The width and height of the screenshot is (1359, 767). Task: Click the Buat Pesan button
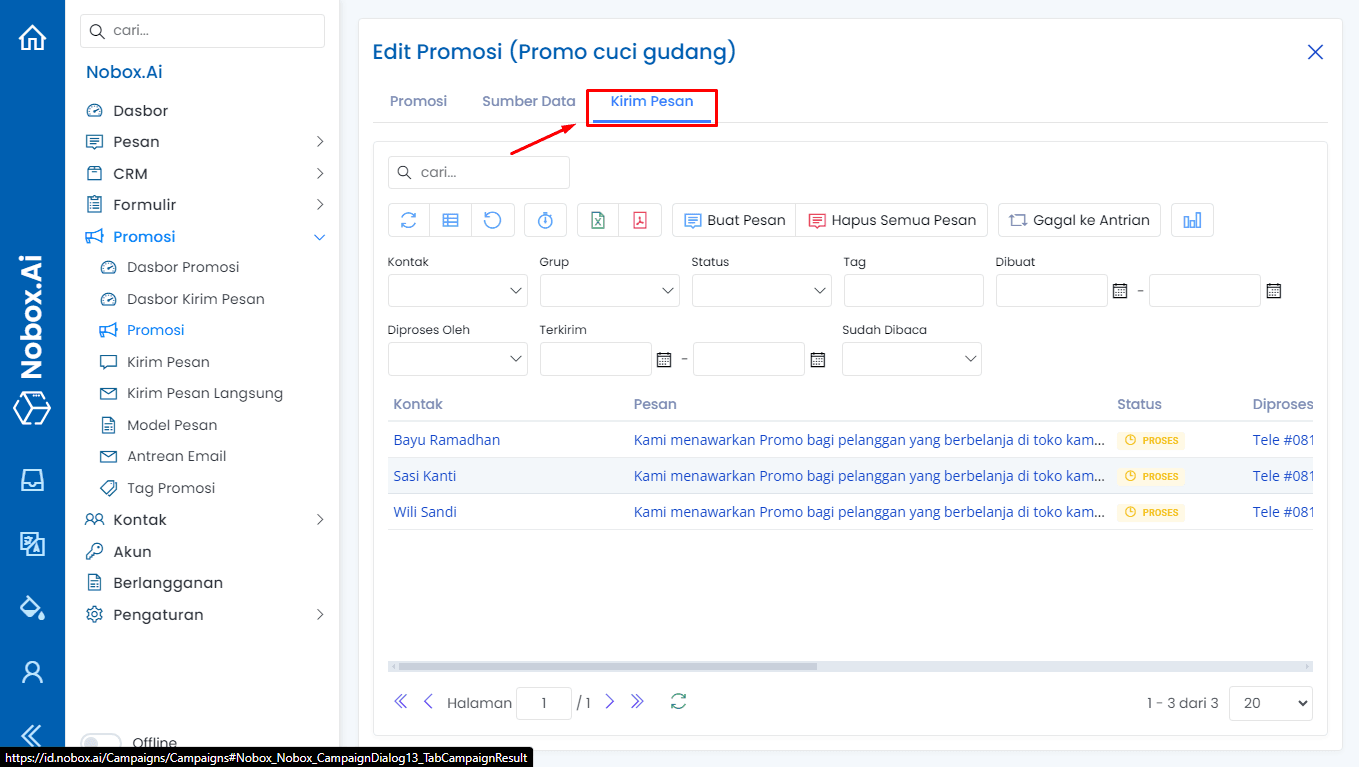click(x=733, y=220)
